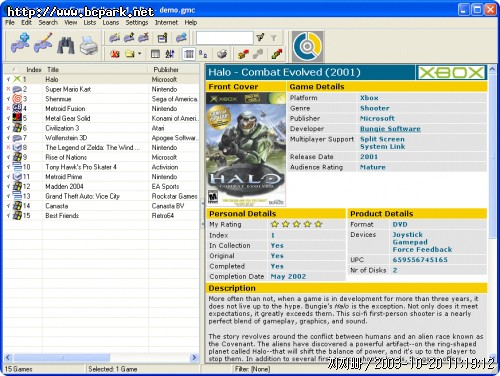
Task: Click the list scrollbar left arrow
Action: 8,358
